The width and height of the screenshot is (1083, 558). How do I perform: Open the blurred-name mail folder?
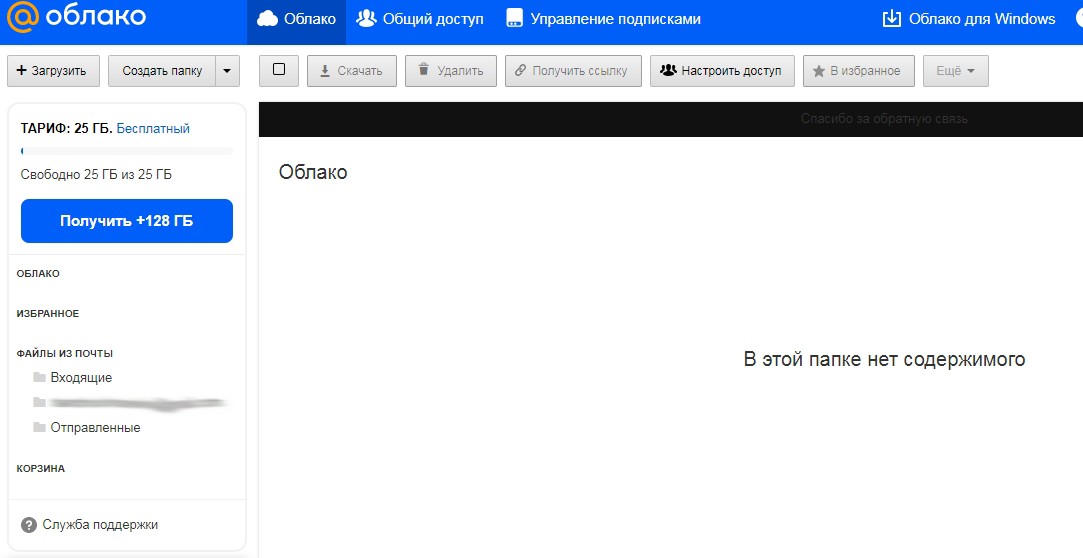tap(138, 403)
